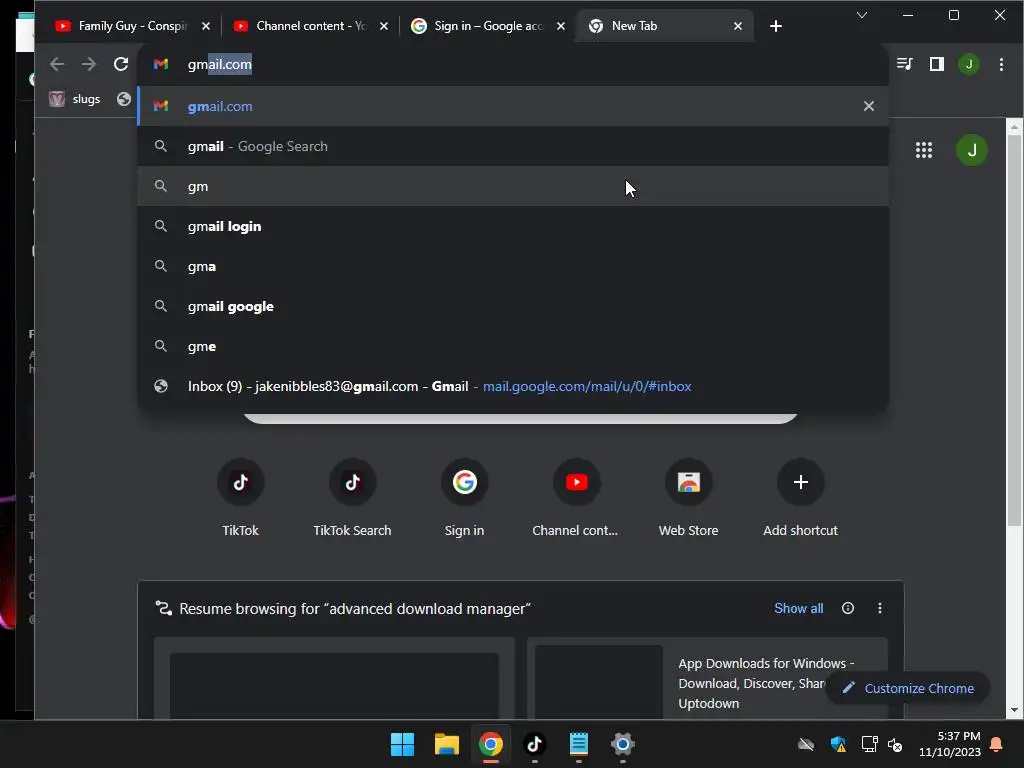Choose the 'gm' search suggestion
Viewport: 1024px width, 768px height.
pos(513,186)
